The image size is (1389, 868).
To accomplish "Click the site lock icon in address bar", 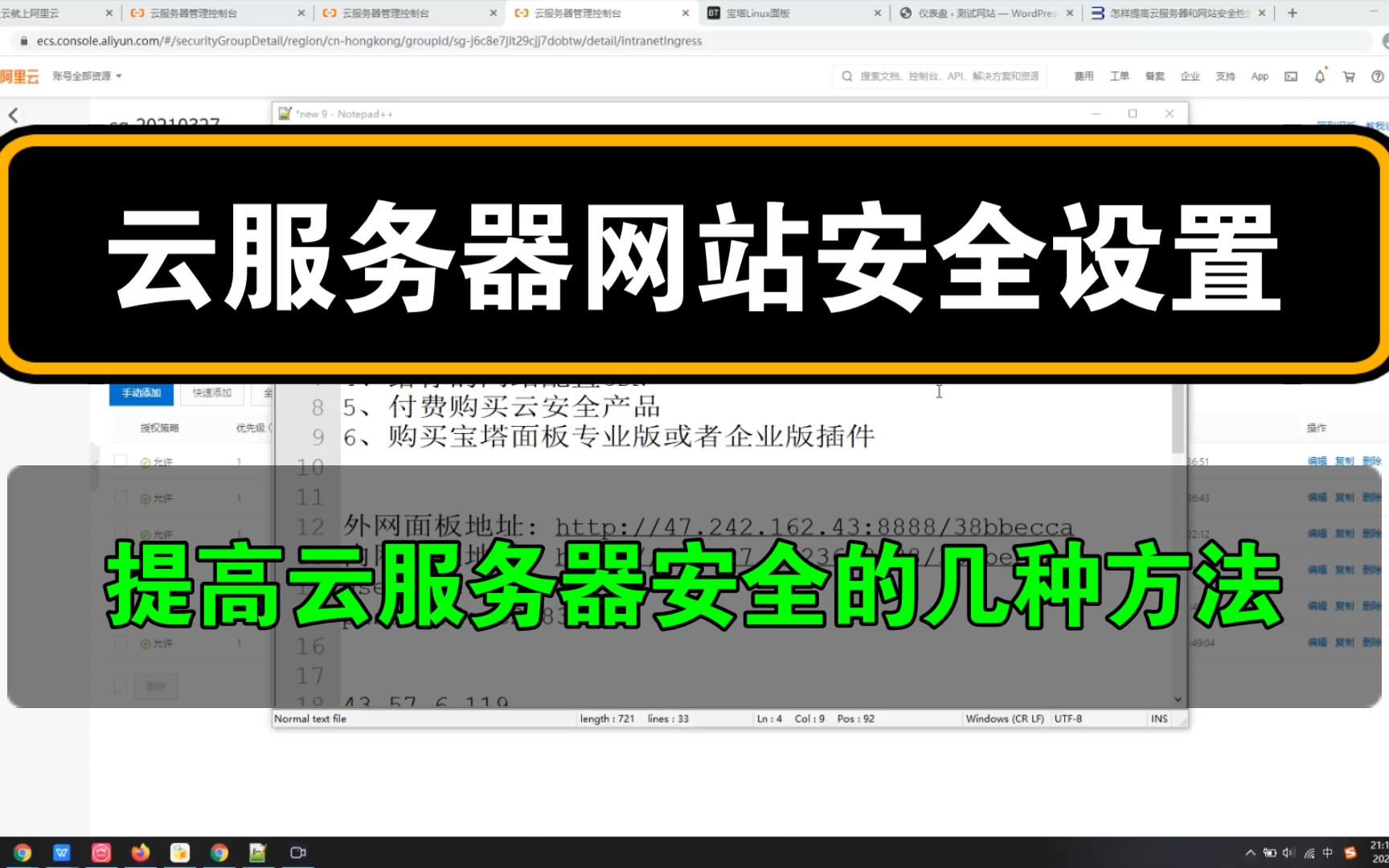I will (23, 41).
